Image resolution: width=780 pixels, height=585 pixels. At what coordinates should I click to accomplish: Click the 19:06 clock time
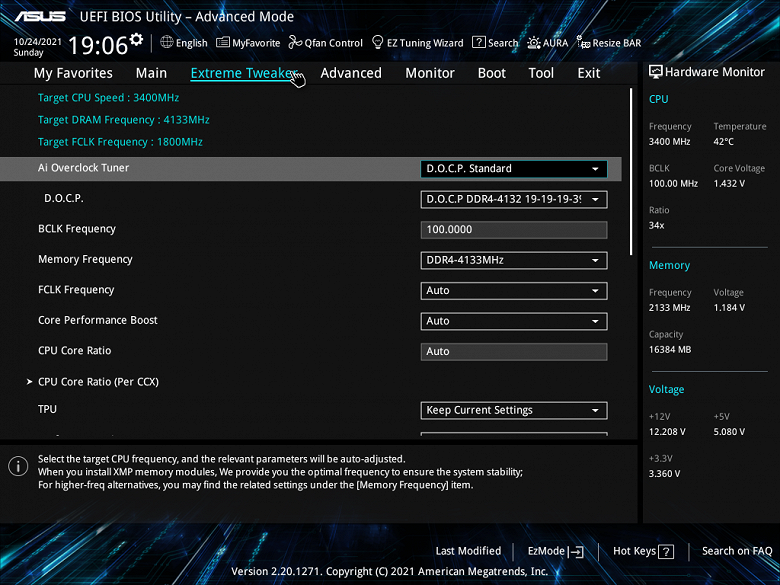pyautogui.click(x=98, y=45)
